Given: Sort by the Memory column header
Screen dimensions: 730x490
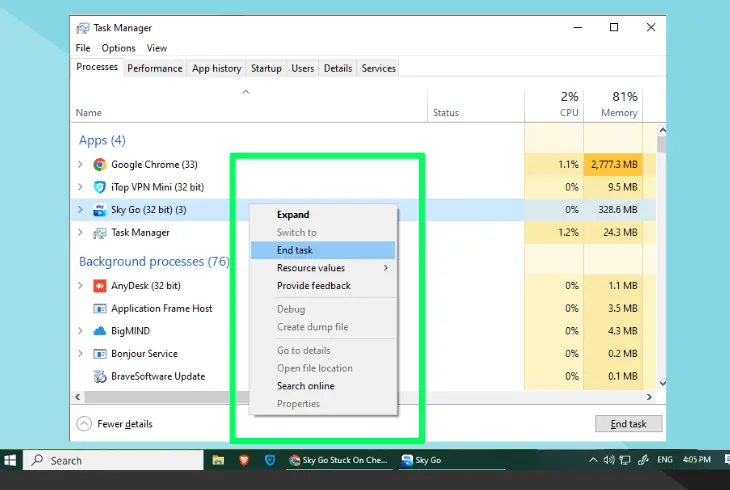Looking at the screenshot, I should [613, 105].
